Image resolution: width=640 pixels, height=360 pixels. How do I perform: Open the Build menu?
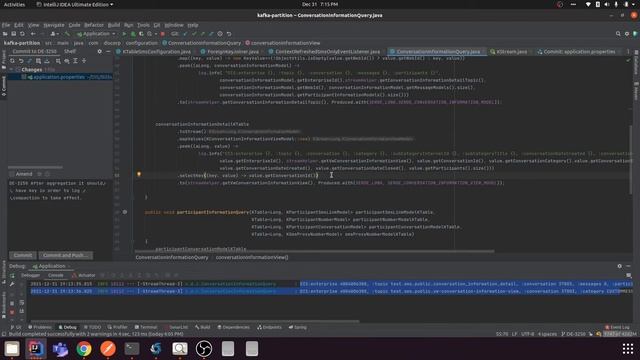click(x=114, y=25)
